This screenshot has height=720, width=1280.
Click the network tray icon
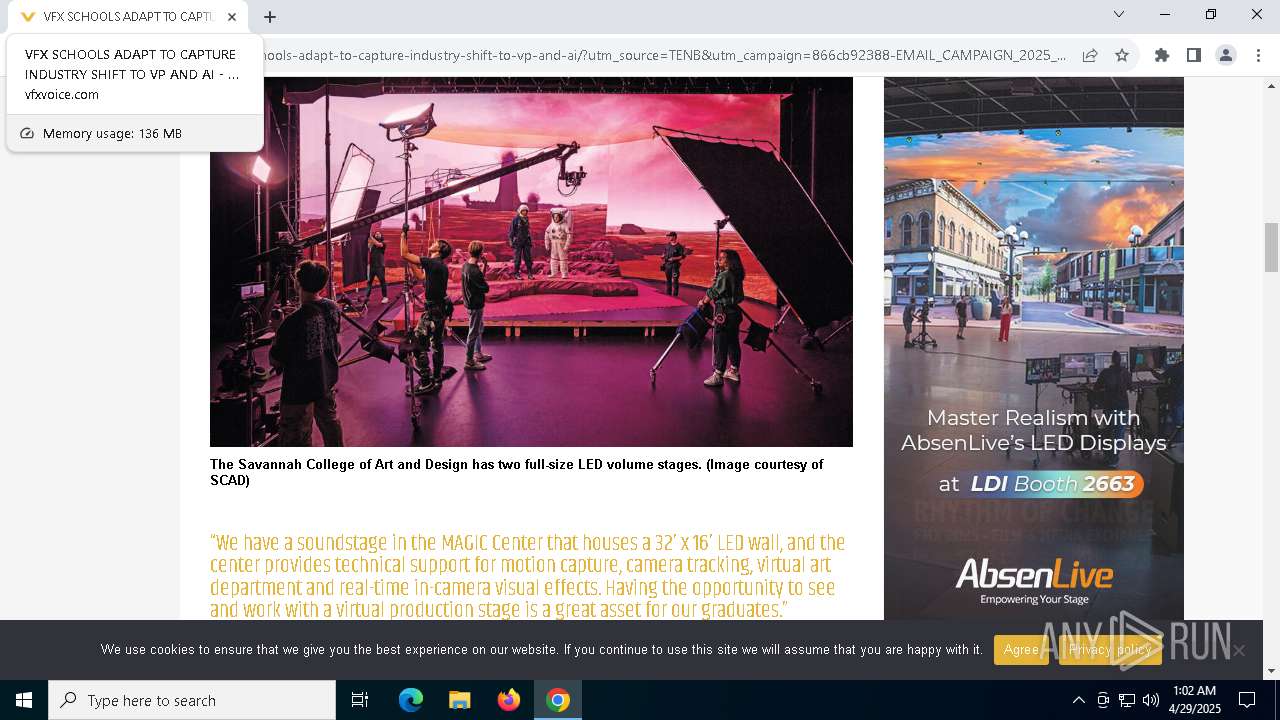click(x=1127, y=700)
